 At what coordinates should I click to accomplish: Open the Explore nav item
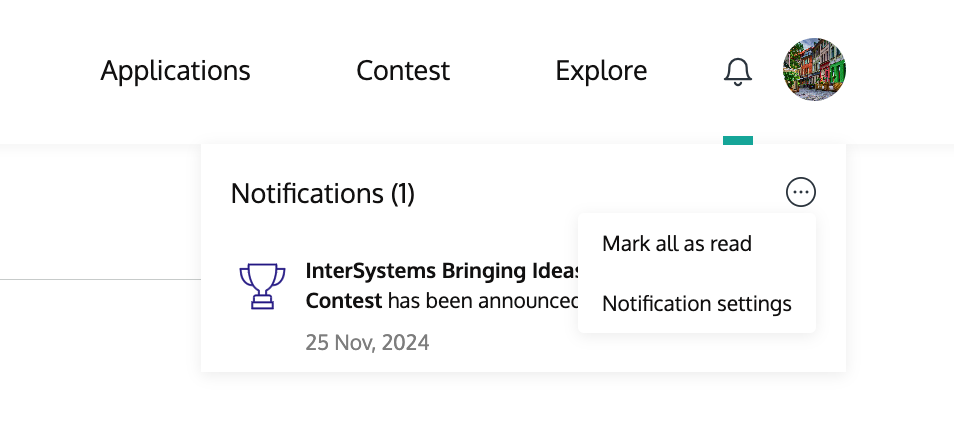coord(601,72)
